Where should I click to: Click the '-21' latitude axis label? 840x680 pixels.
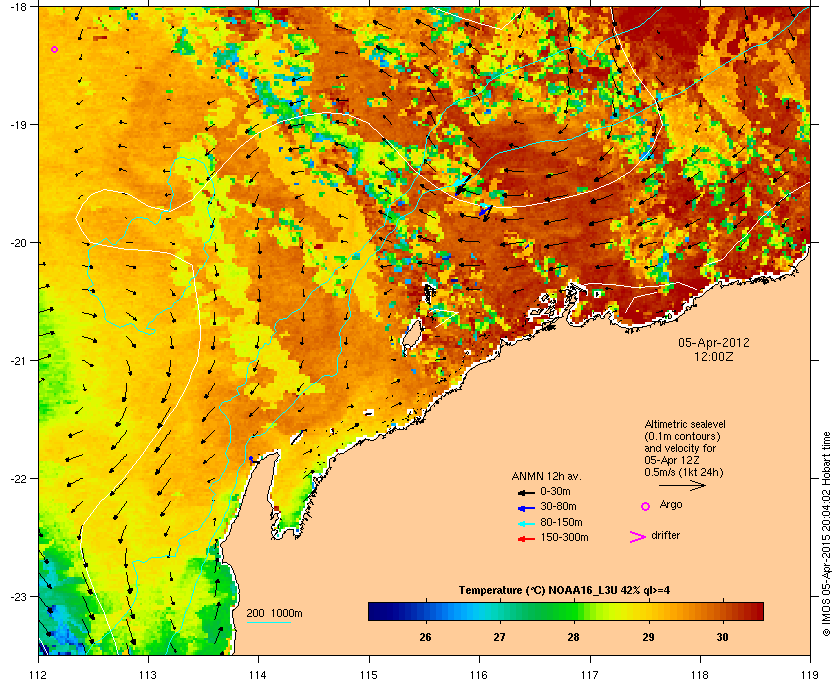click(x=17, y=361)
